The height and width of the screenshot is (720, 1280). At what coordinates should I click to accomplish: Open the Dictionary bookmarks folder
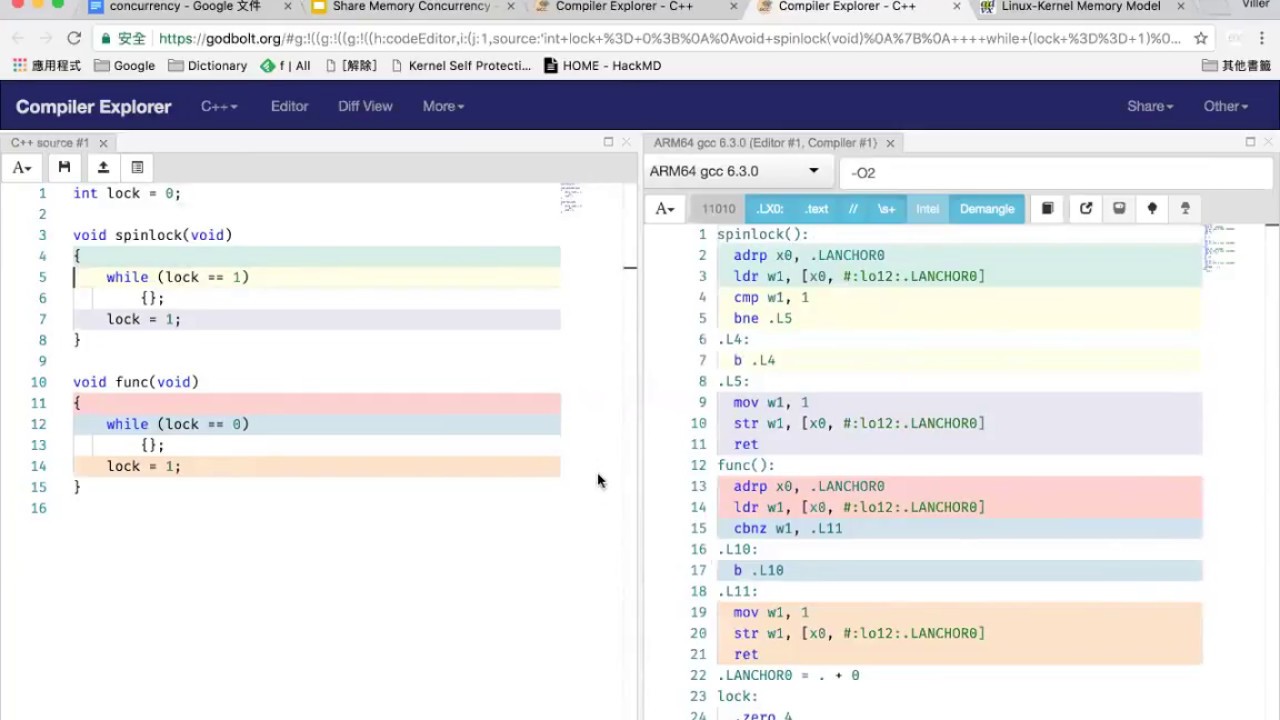[207, 66]
